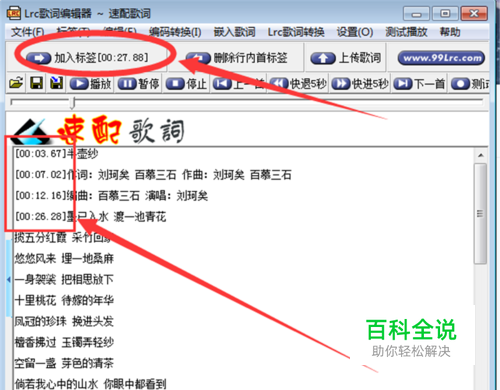Viewport: 500px width, 390px height.
Task: Select lyric line 揽五分红霞
Action: [62, 238]
